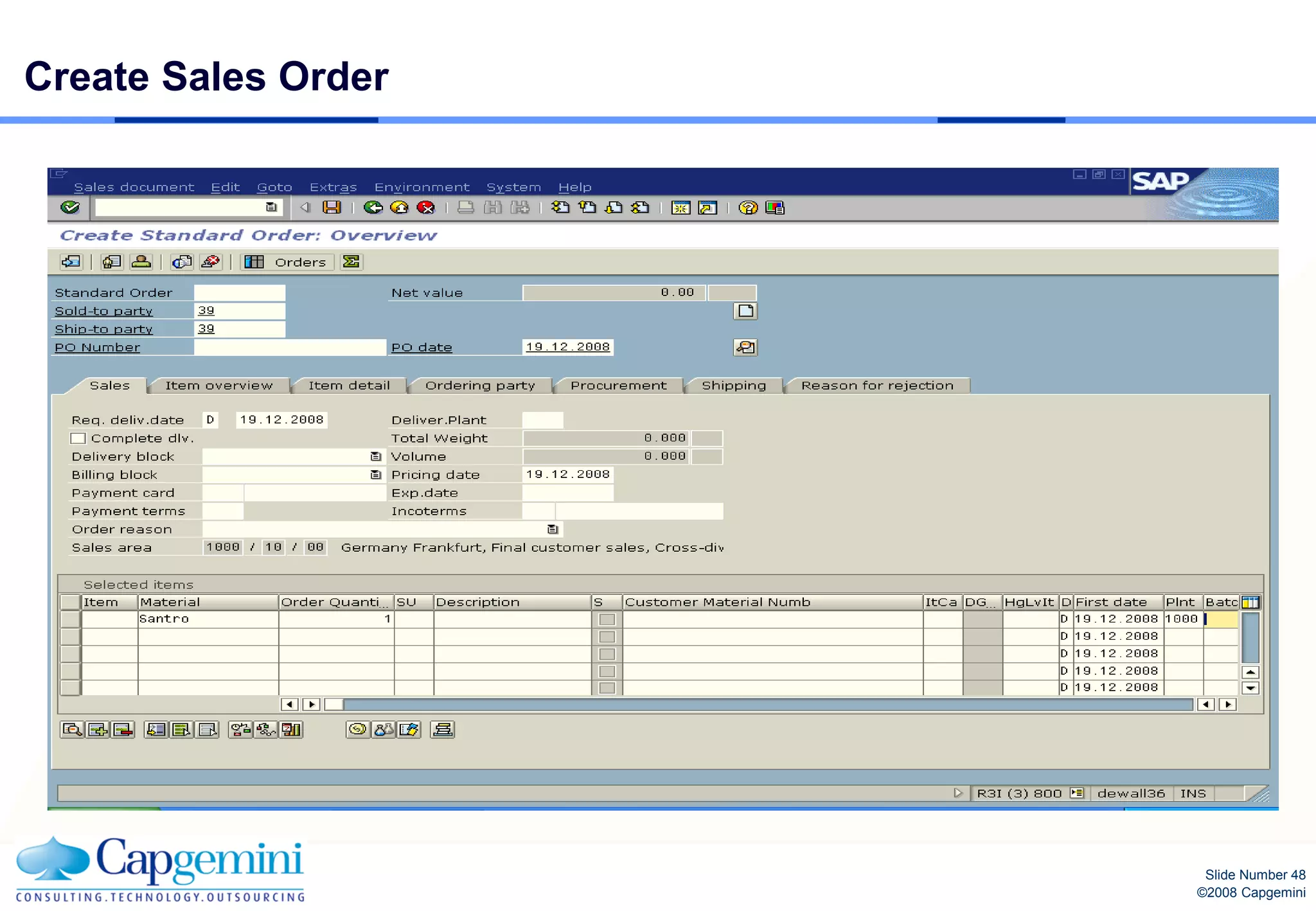This screenshot has width=1316, height=911.
Task: Open the Delivery block dropdown list
Action: tap(376, 457)
